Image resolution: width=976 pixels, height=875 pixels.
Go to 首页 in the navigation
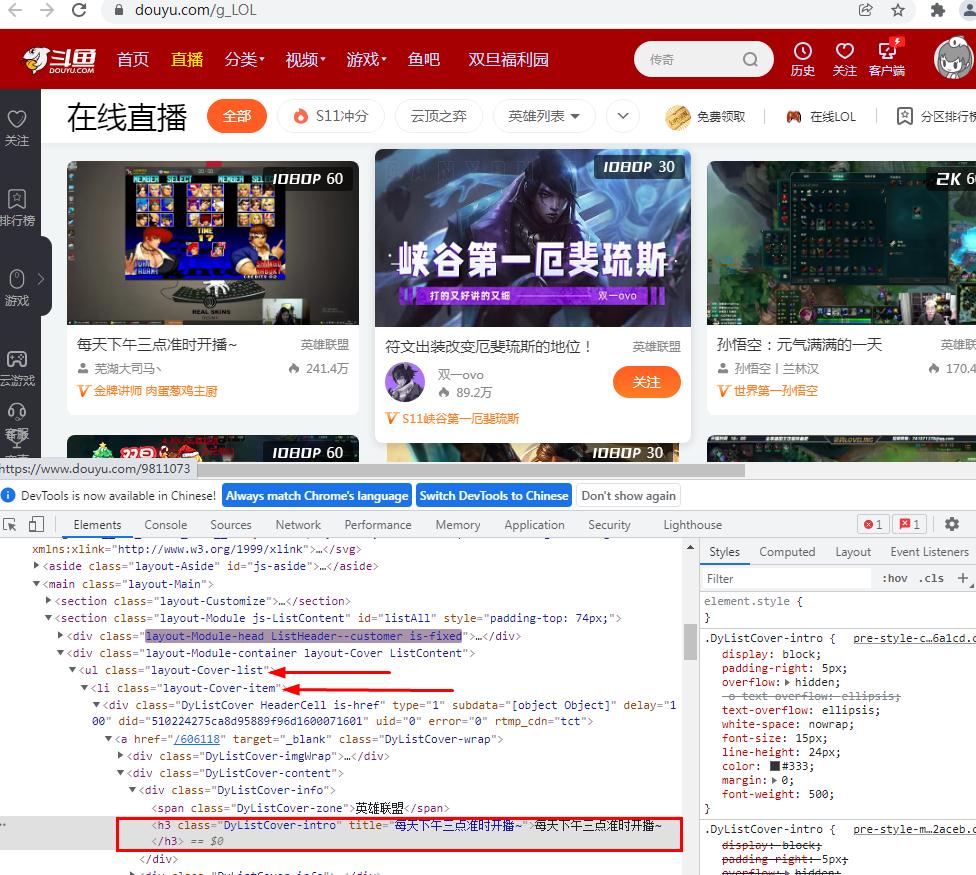pyautogui.click(x=133, y=60)
